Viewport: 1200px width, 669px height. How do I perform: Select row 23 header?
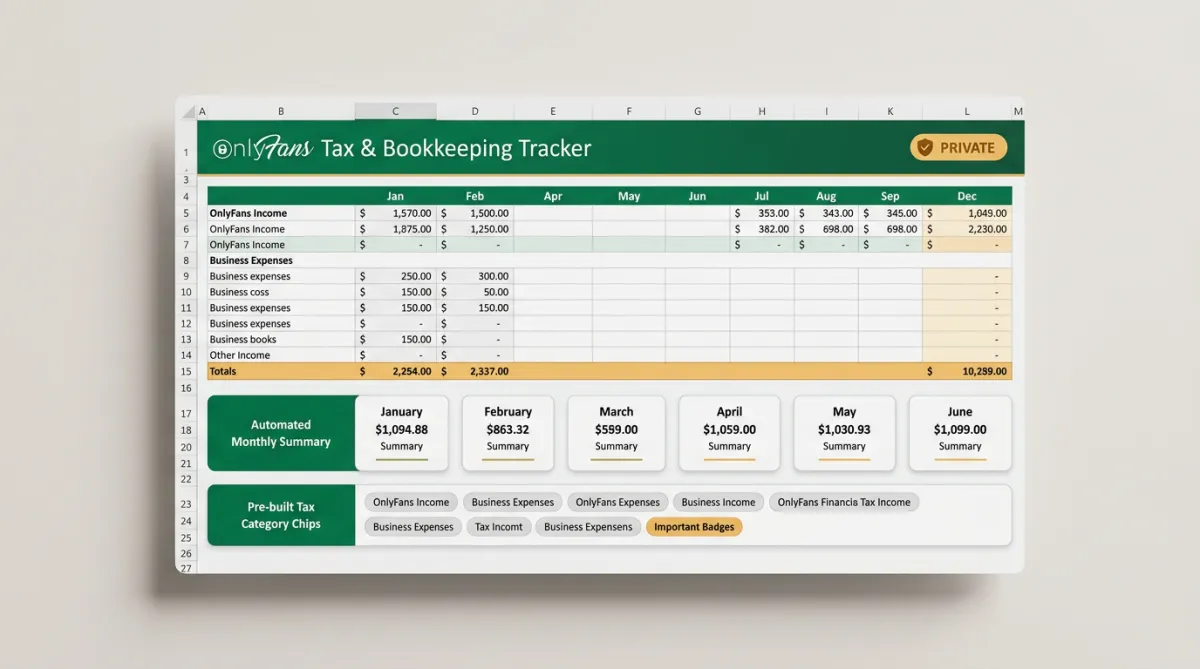[187, 505]
